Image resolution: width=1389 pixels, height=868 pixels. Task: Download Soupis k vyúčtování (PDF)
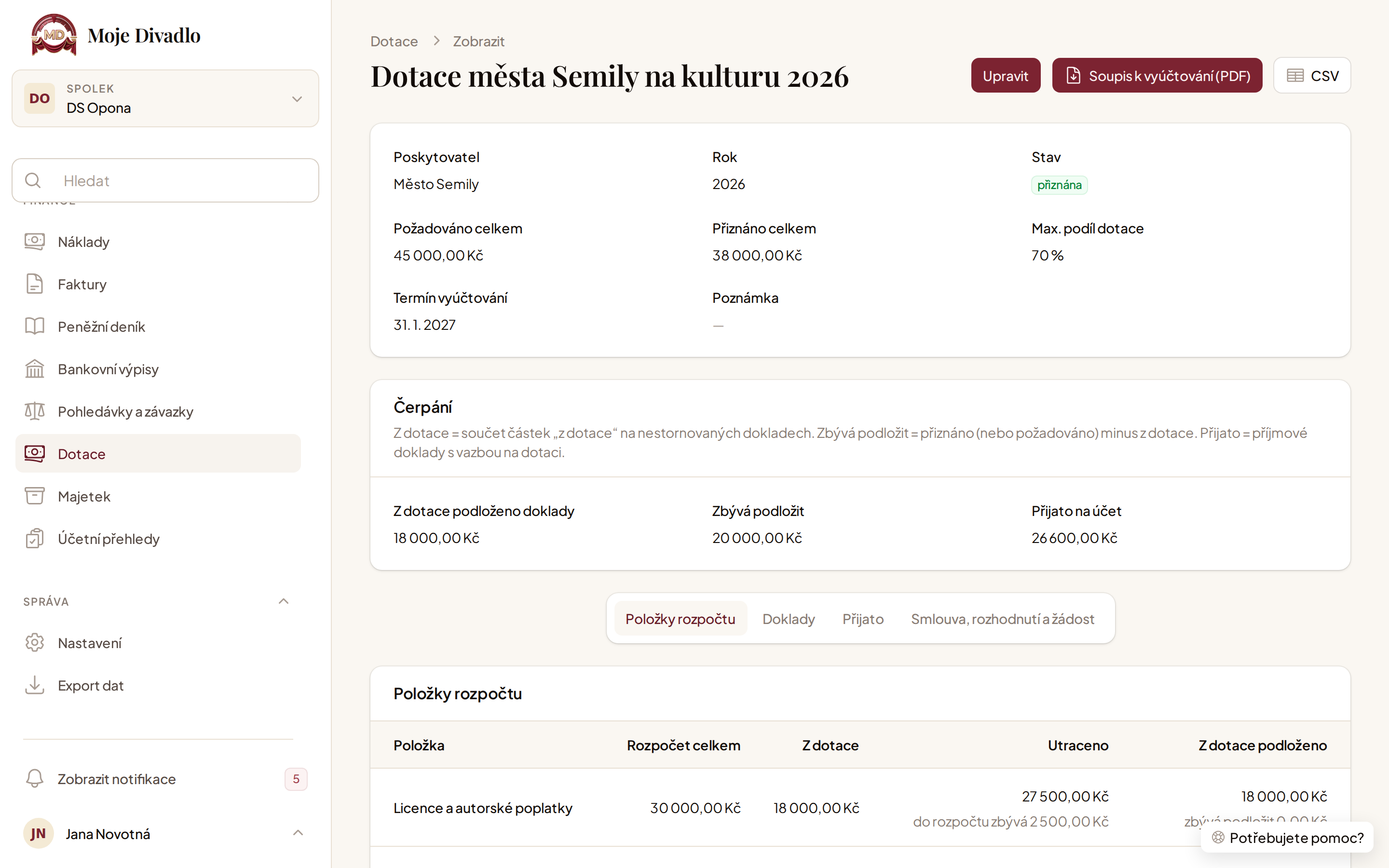[1157, 75]
